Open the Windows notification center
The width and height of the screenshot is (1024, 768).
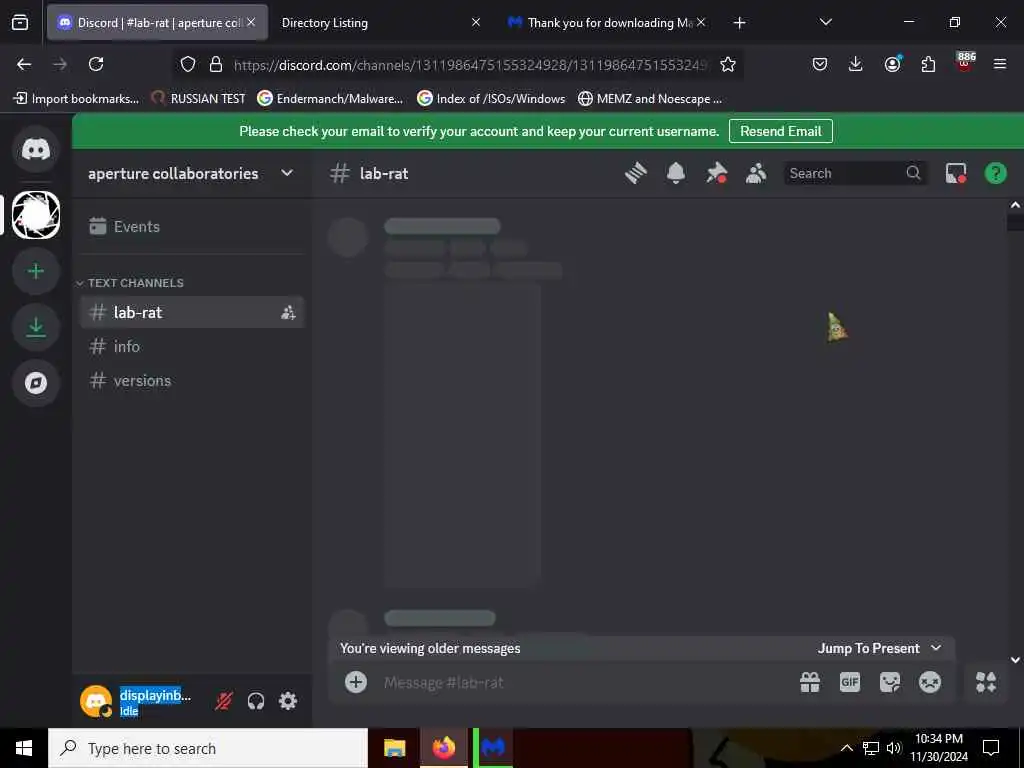point(991,748)
